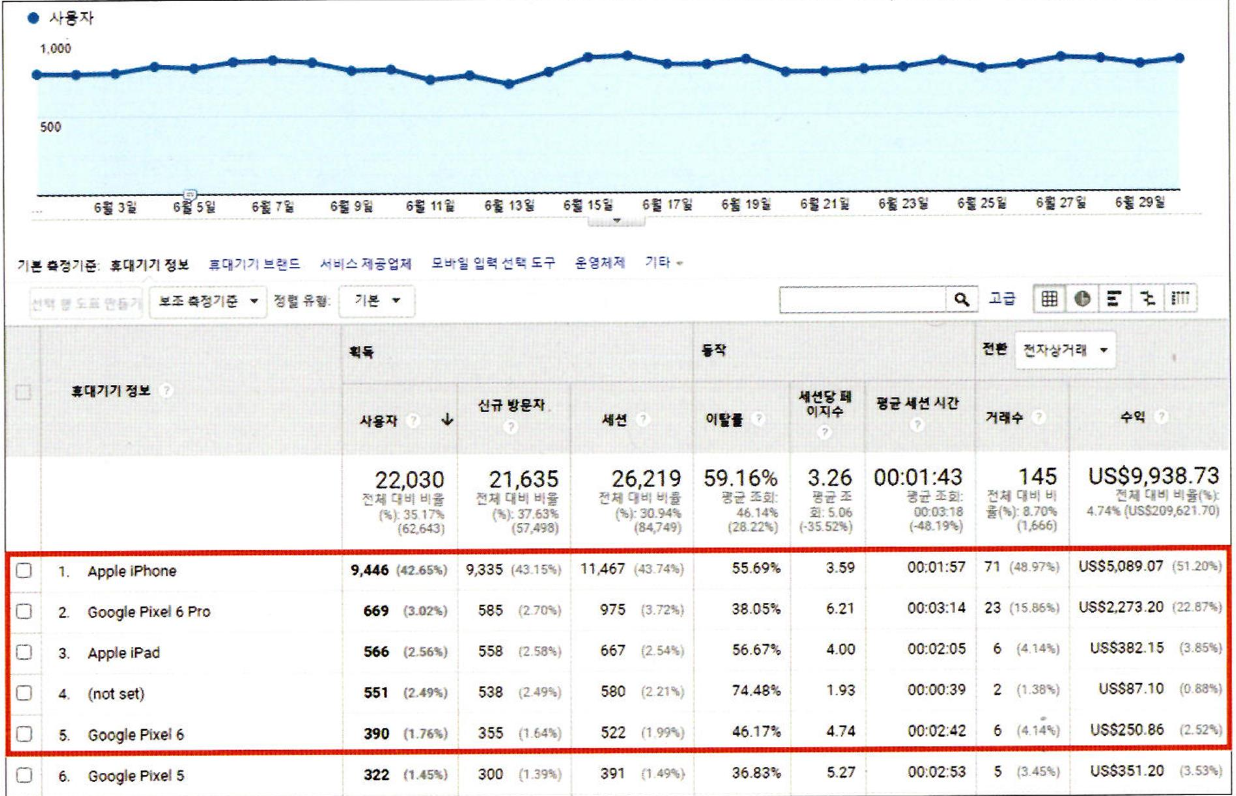Click the table search input field
The image size is (1236, 796).
tap(865, 299)
